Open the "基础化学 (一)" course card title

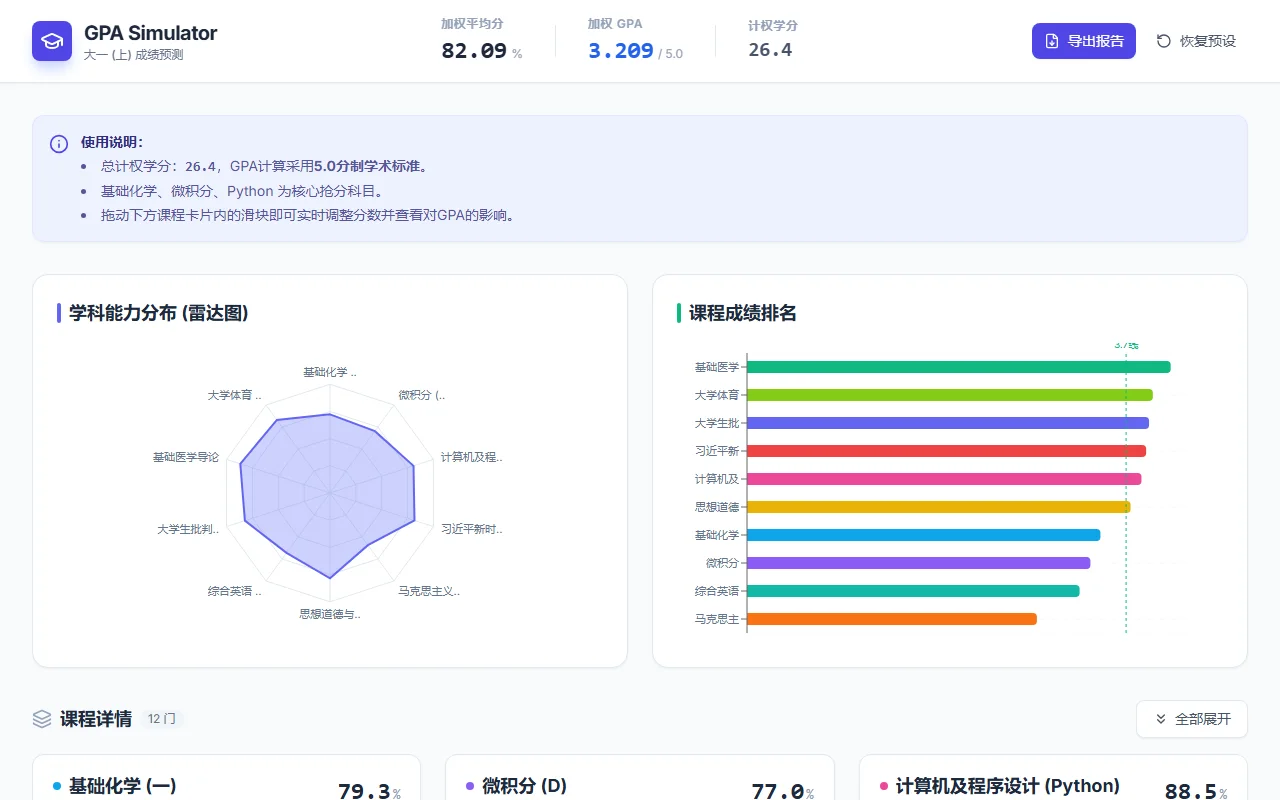122,786
